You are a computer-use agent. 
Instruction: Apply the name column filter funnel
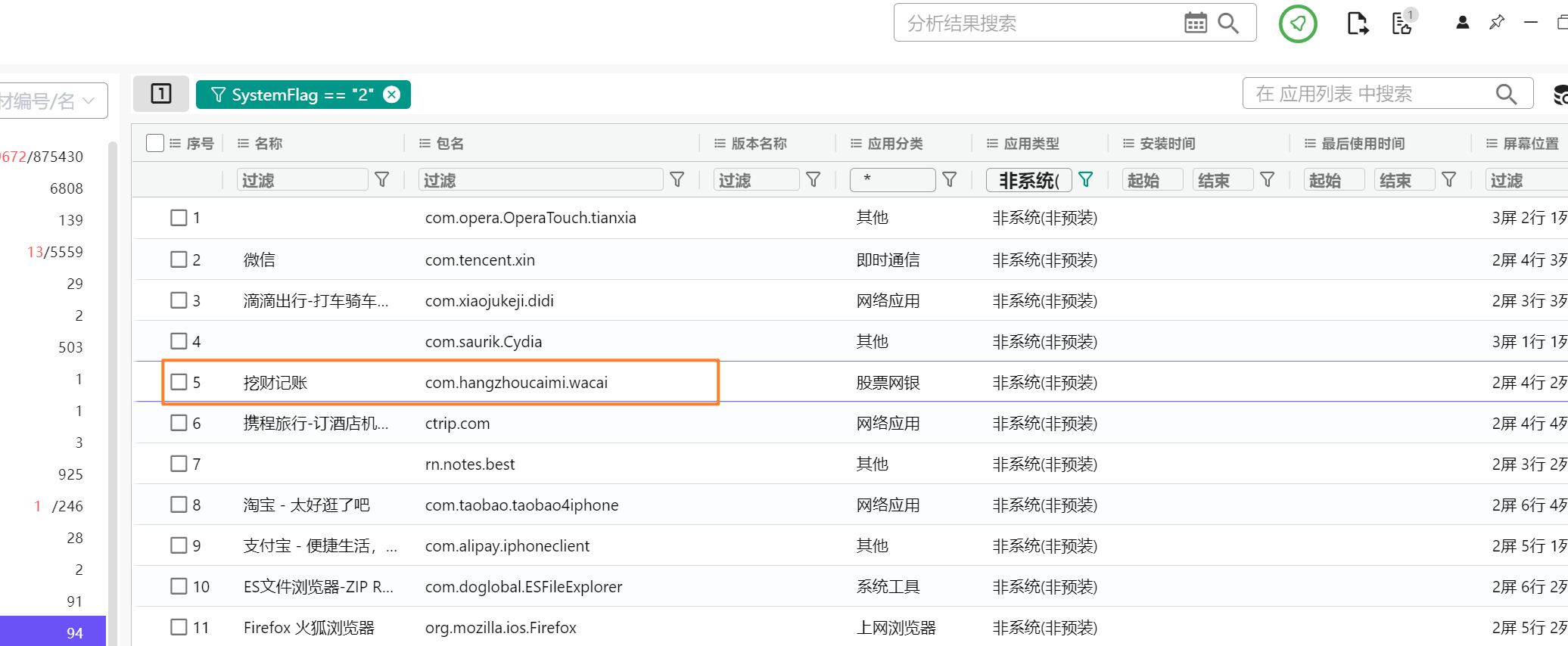point(382,179)
